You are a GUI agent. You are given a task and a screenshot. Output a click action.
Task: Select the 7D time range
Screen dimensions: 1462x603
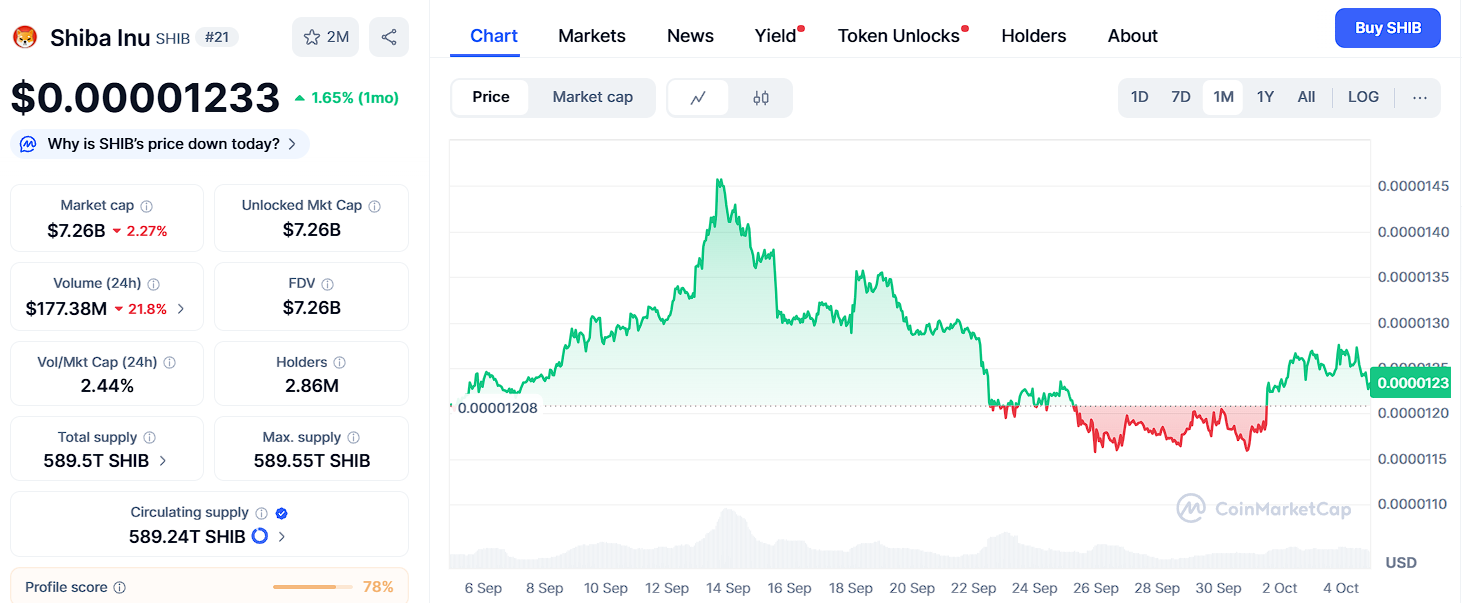pyautogui.click(x=1181, y=97)
